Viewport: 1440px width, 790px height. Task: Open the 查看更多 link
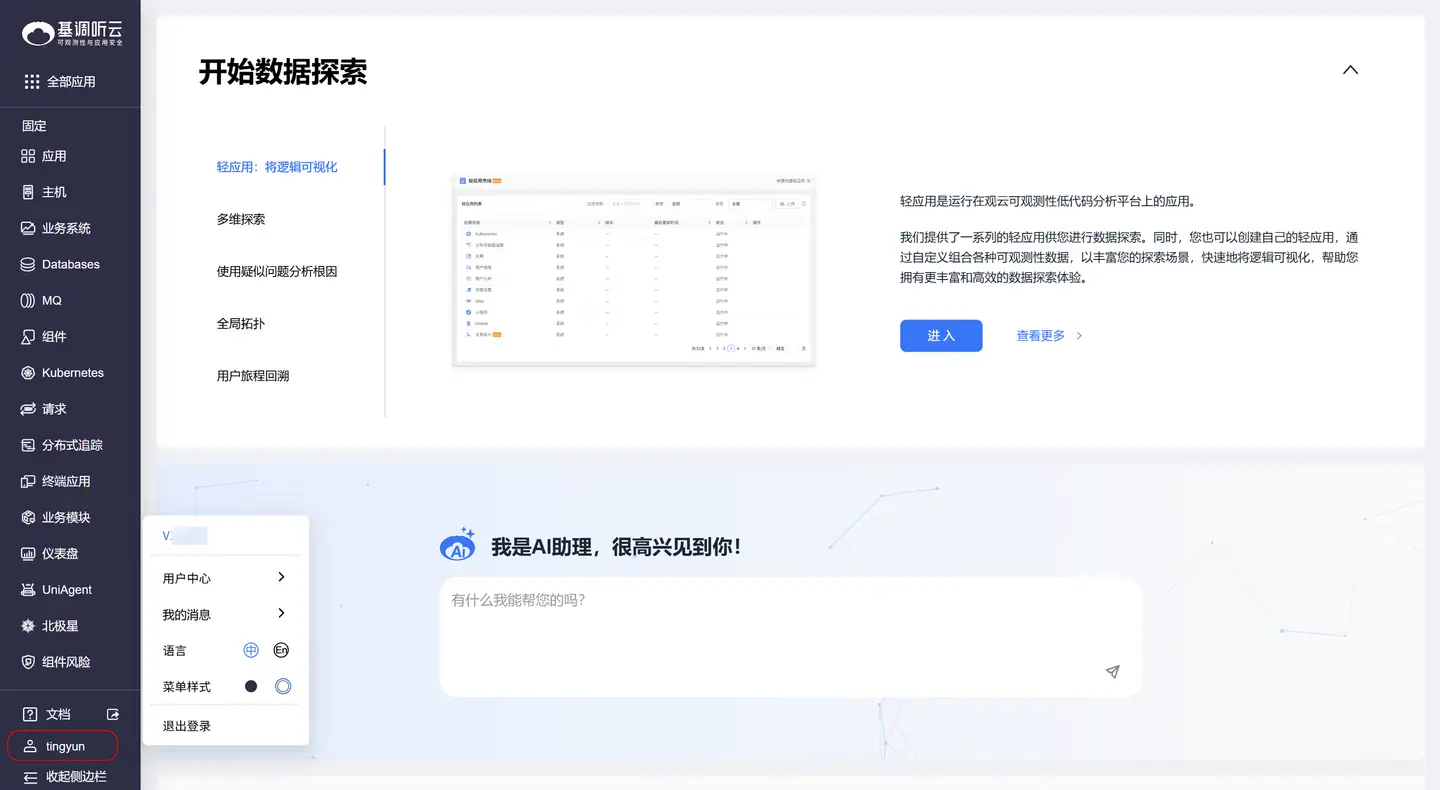coord(1042,335)
